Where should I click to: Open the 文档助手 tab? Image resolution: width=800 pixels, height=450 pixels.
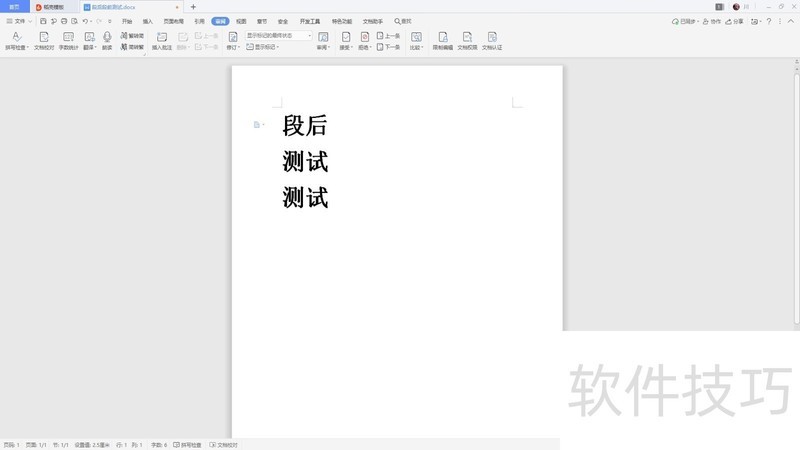[373, 21]
